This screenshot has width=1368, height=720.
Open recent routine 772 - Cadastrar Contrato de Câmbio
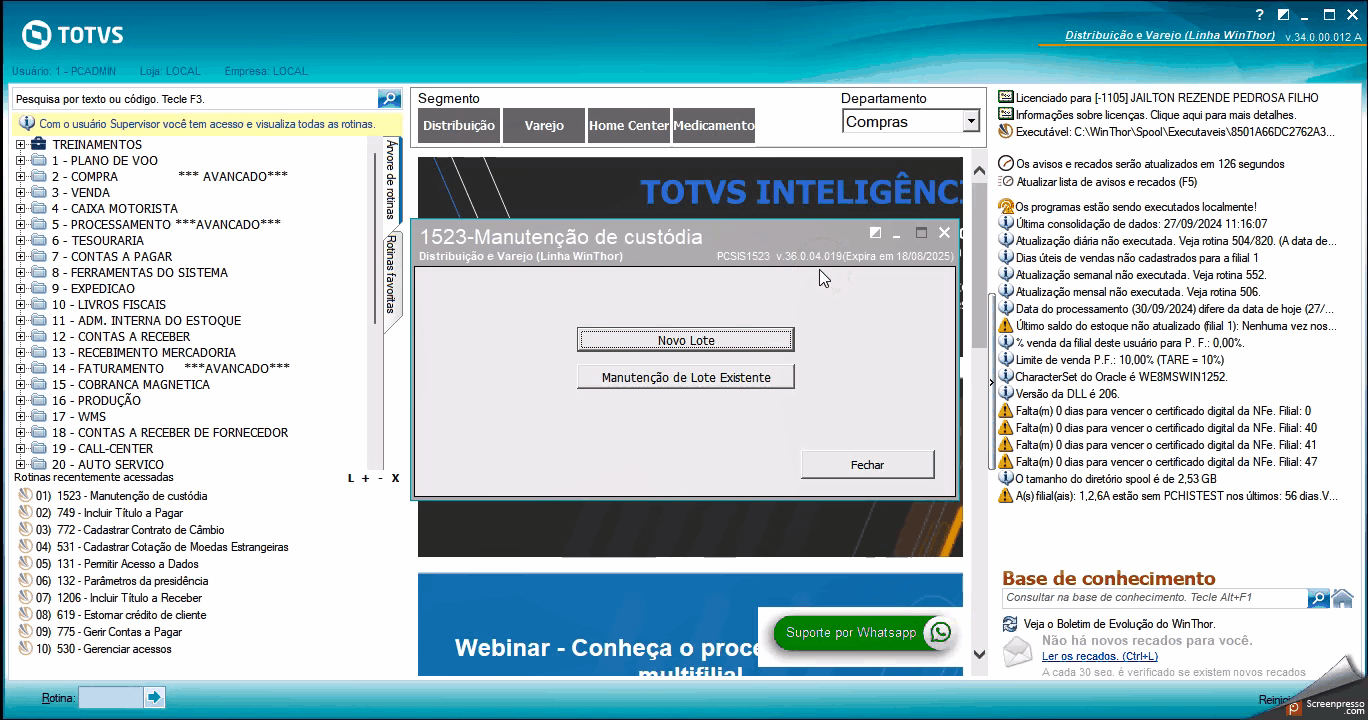140,530
